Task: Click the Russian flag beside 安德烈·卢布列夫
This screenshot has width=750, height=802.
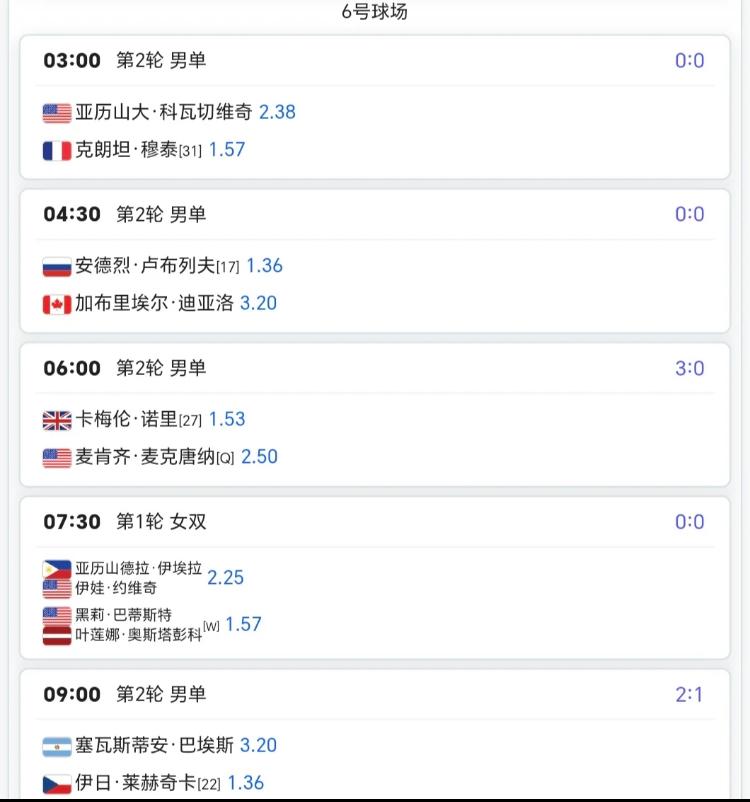Action: point(57,266)
